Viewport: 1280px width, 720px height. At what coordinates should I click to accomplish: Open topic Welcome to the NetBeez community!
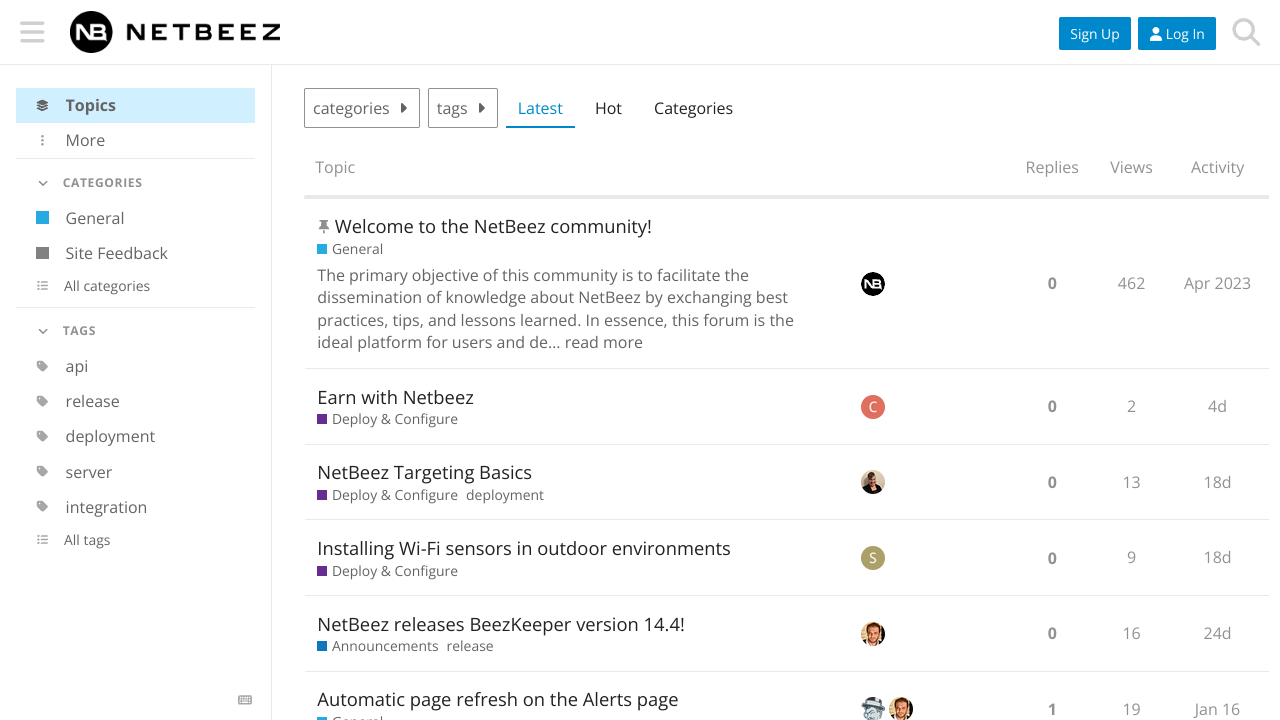pyautogui.click(x=493, y=227)
